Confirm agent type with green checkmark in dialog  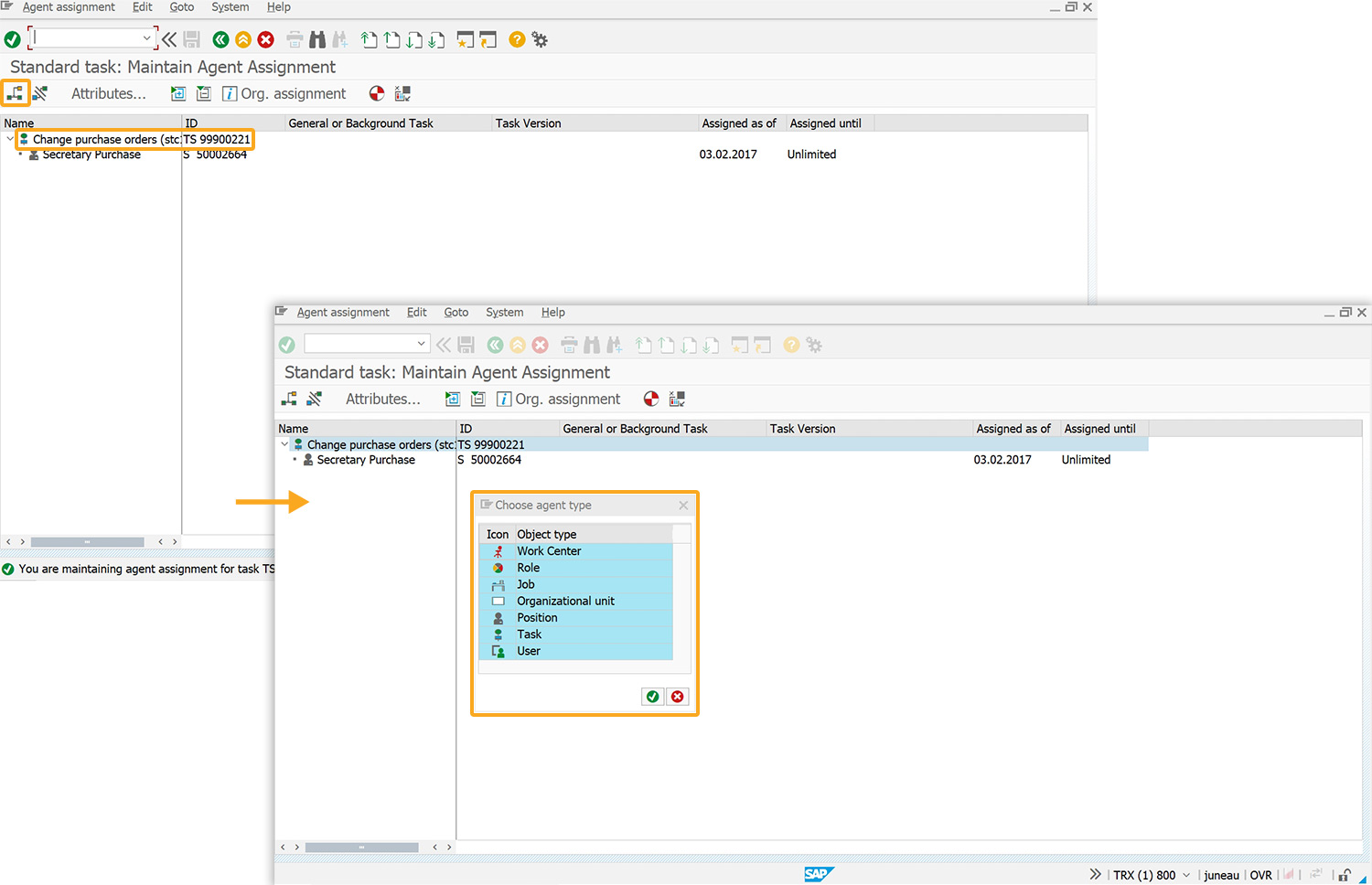coord(652,697)
